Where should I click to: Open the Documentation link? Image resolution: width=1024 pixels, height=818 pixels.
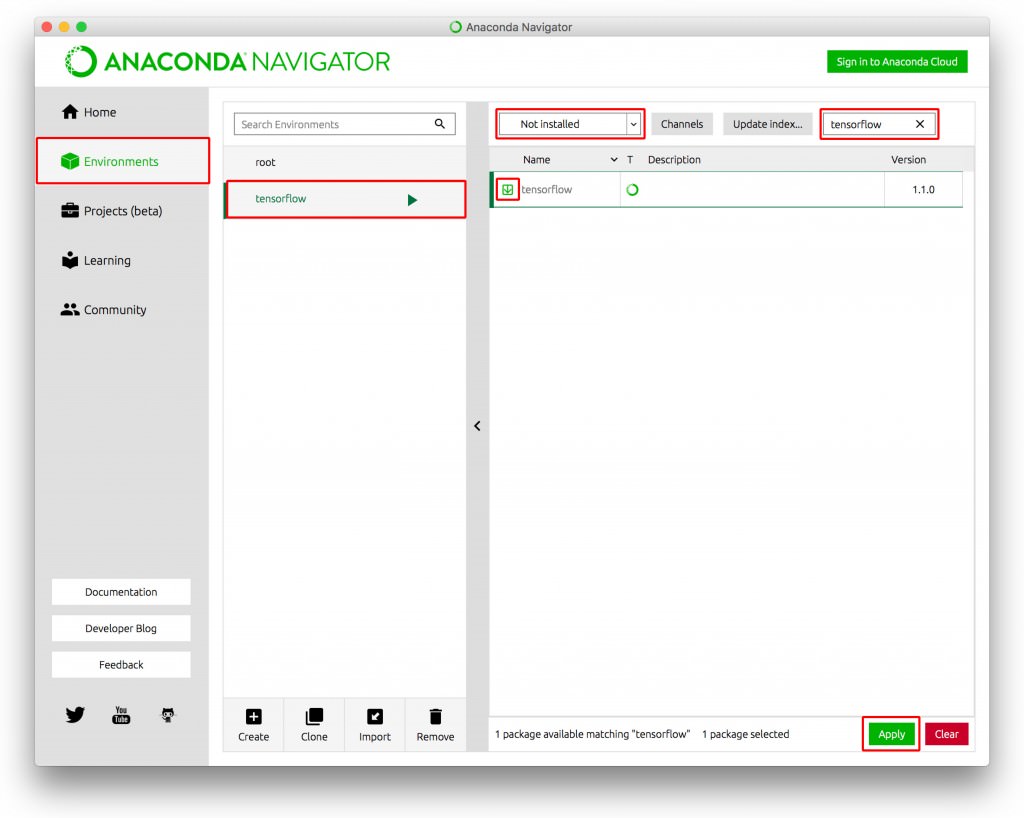(x=121, y=592)
